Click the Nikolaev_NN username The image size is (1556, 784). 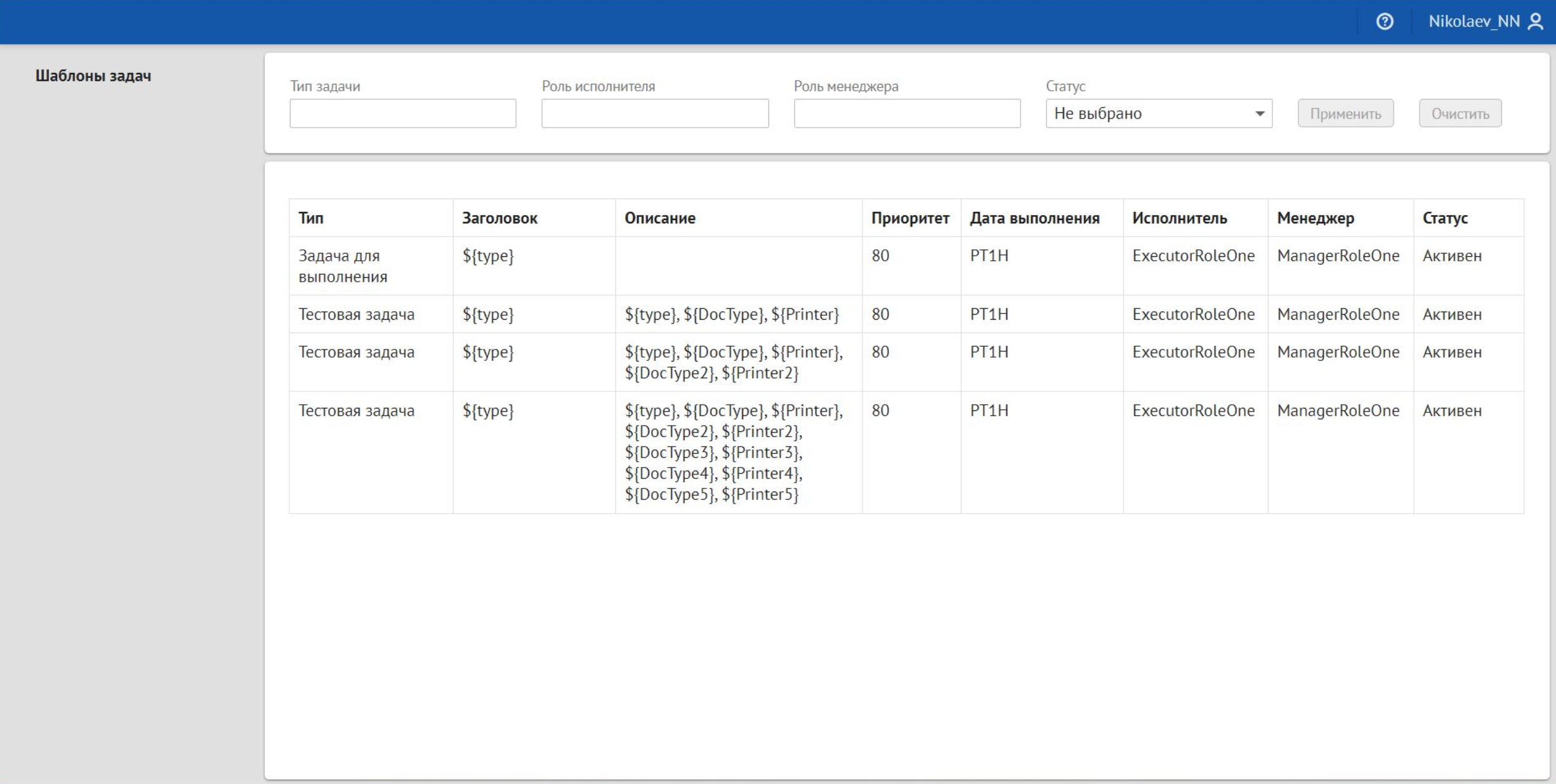click(1474, 22)
